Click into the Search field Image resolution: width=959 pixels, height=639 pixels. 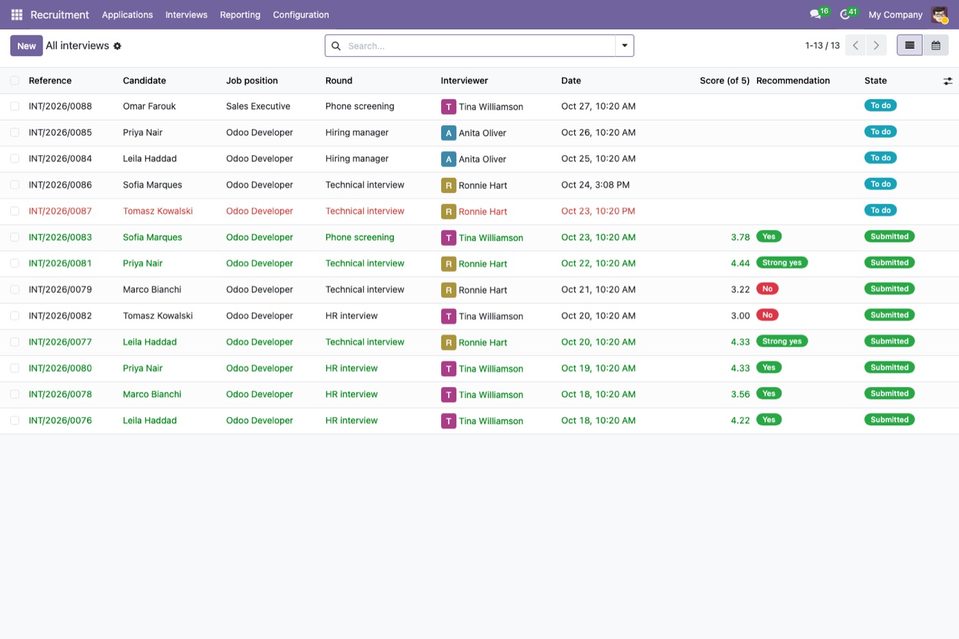(480, 46)
